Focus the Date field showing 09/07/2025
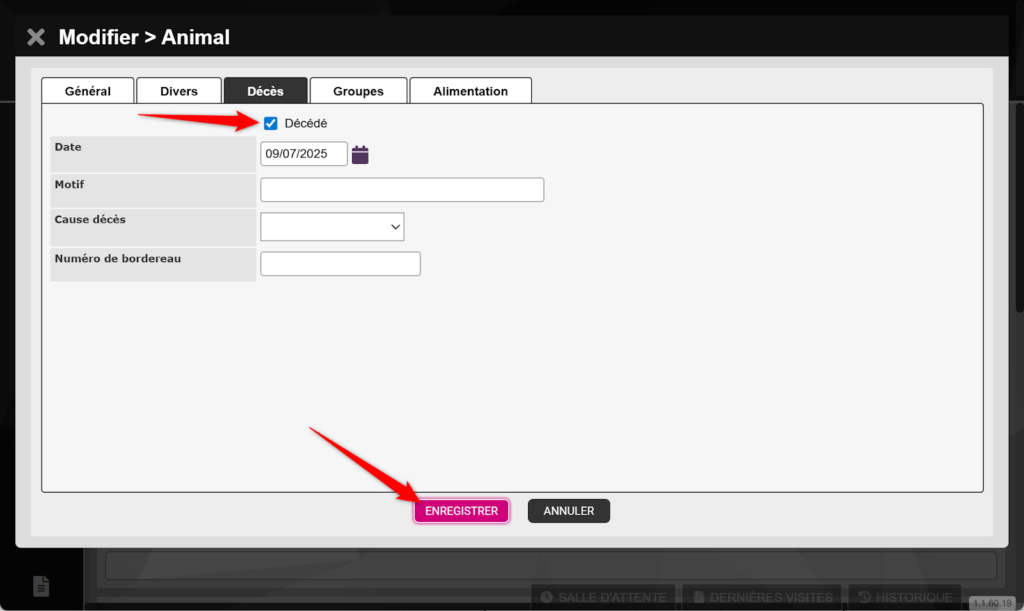Viewport: 1024px width, 611px height. (x=303, y=154)
